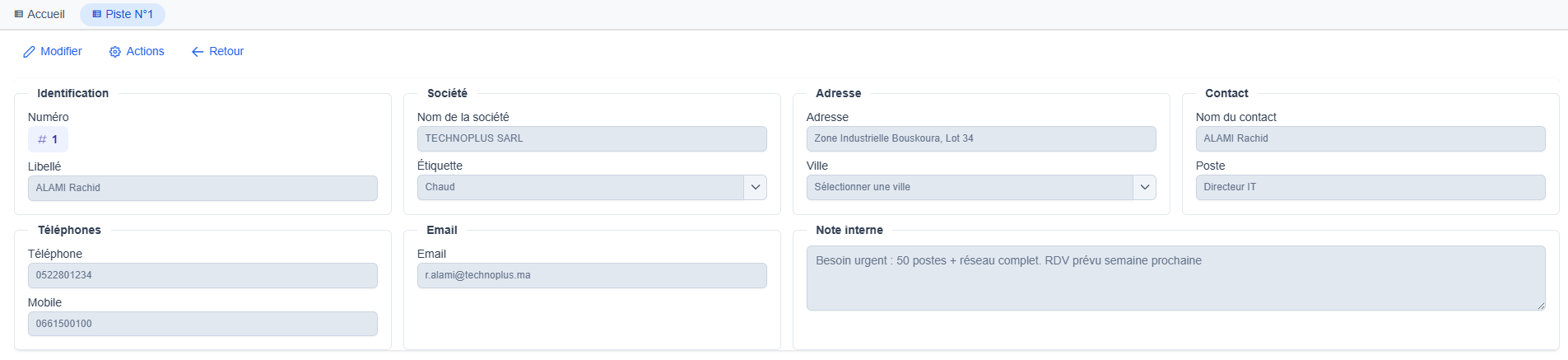Screen dimensions: 1568x360
Task: Click the Note interne text area
Action: pos(1175,278)
